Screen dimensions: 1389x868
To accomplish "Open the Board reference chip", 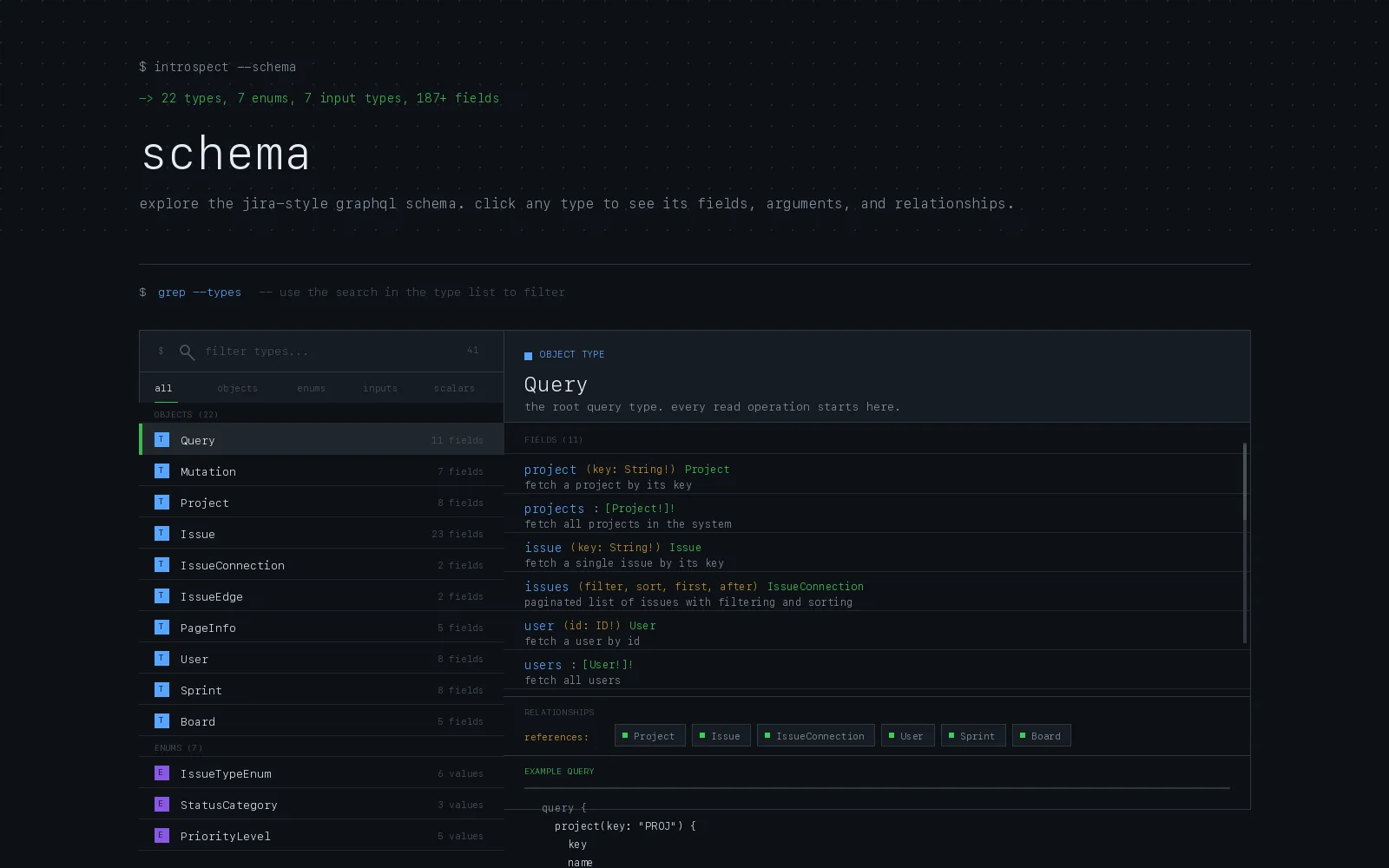I will (1042, 735).
